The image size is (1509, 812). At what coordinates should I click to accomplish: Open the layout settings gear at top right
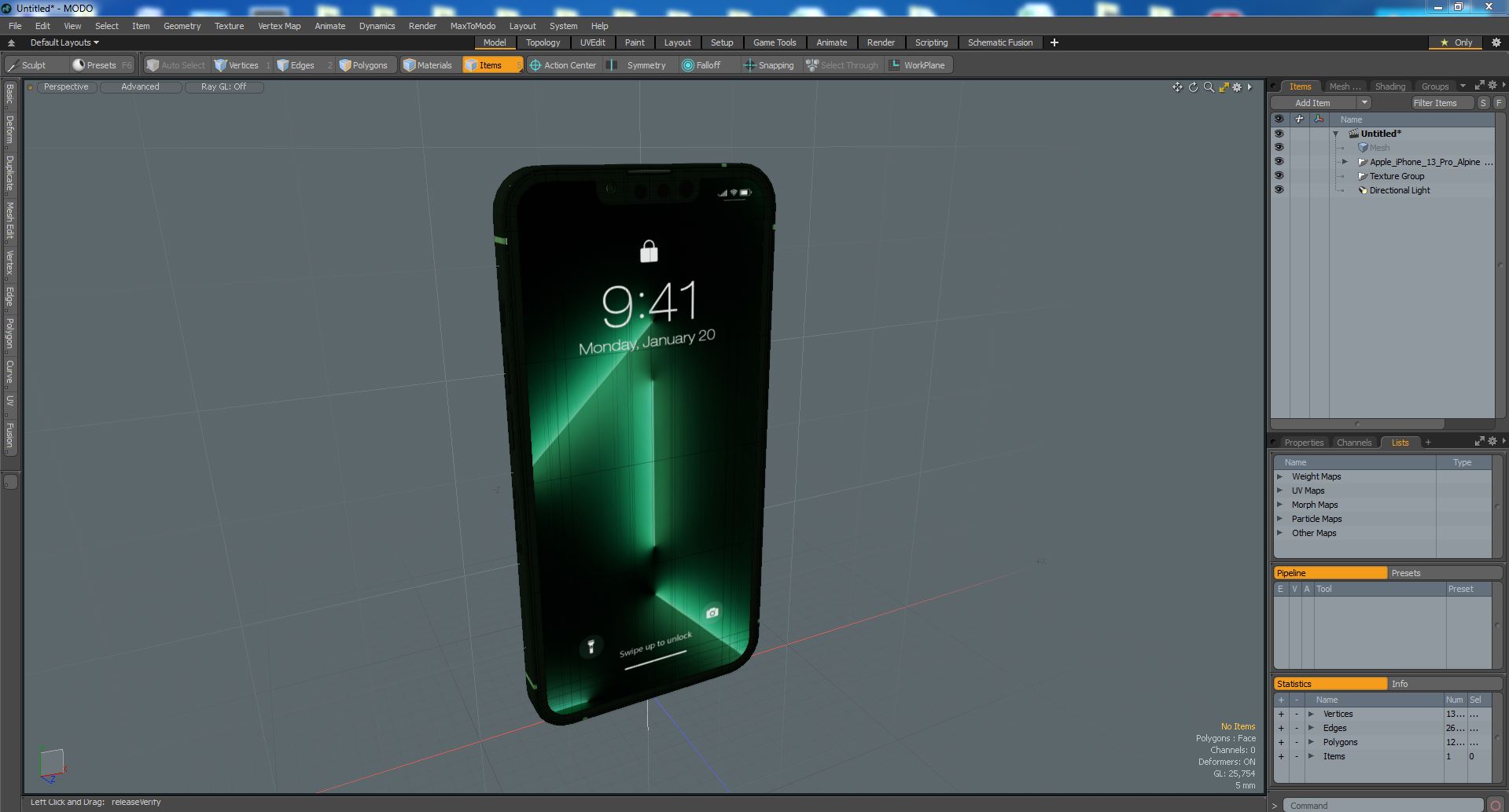[1496, 42]
